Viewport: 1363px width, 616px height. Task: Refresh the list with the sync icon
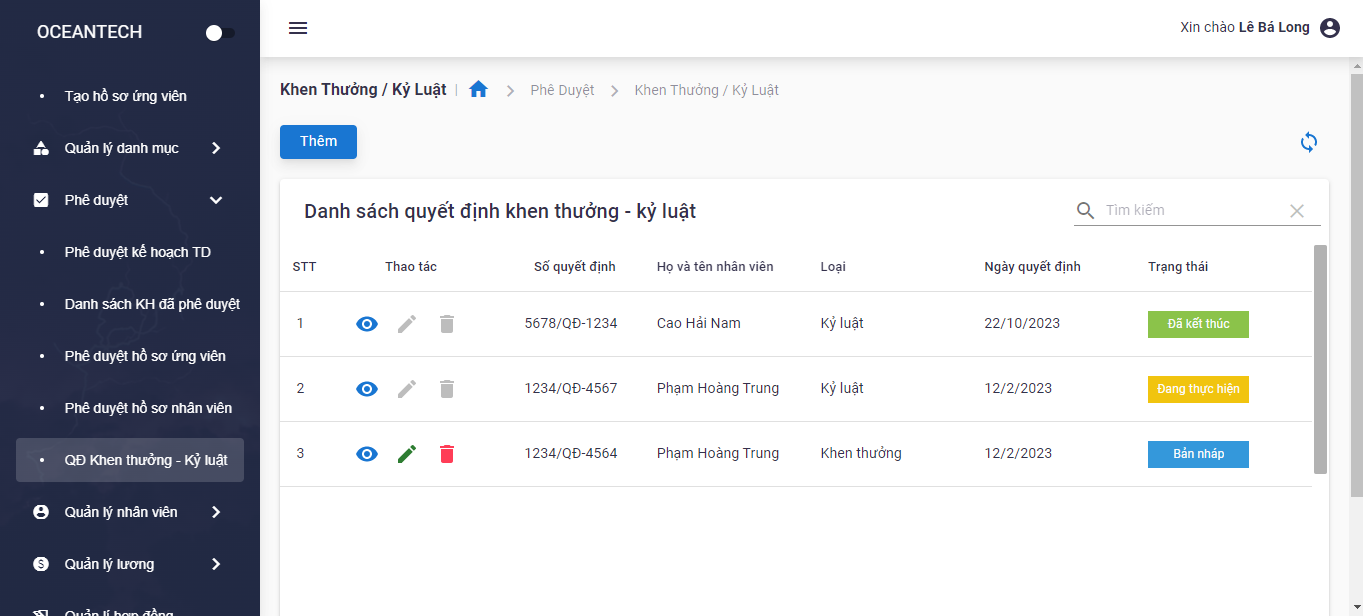(1309, 142)
